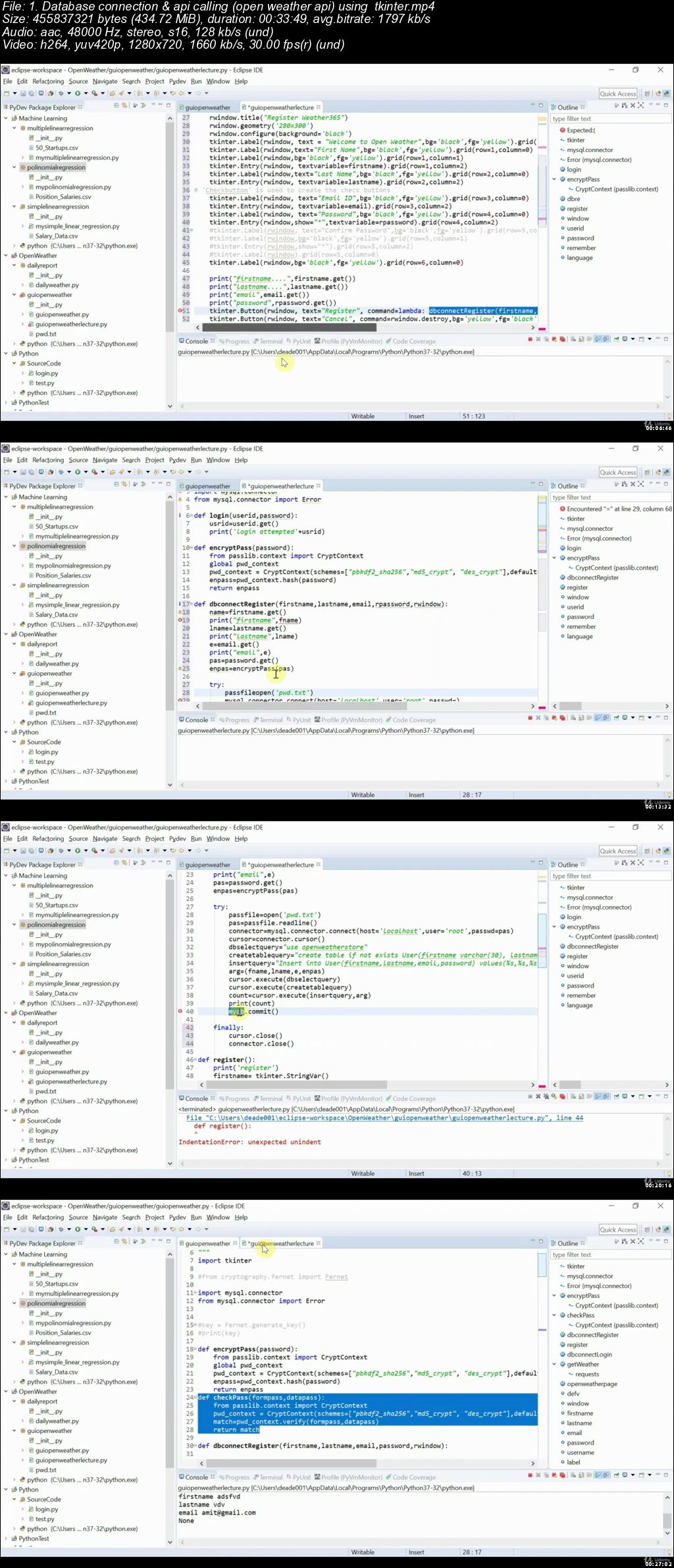Click the Save All icon in the 00:20:16 frame
This screenshot has height=1568, width=674.
(32, 851)
